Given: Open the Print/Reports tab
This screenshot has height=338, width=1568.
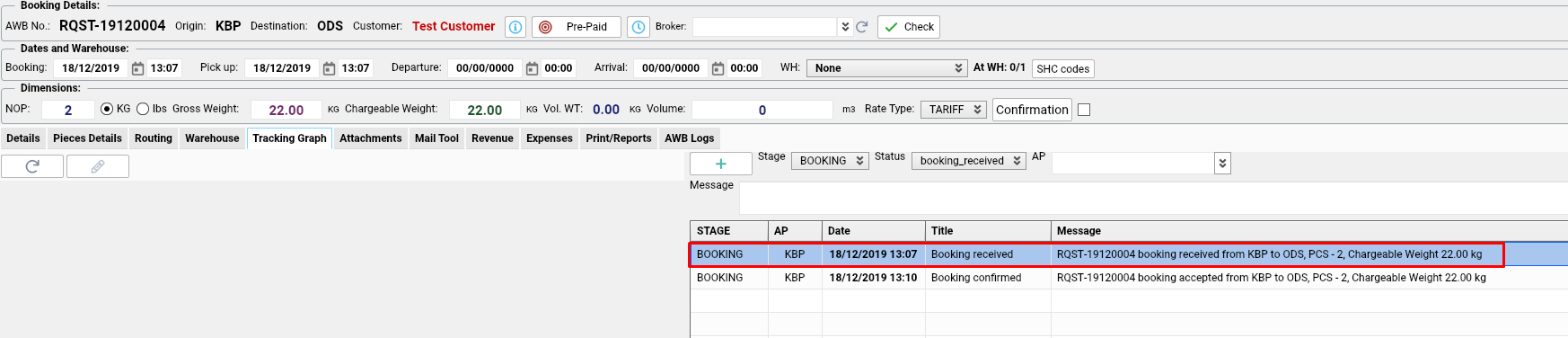Looking at the screenshot, I should point(619,138).
